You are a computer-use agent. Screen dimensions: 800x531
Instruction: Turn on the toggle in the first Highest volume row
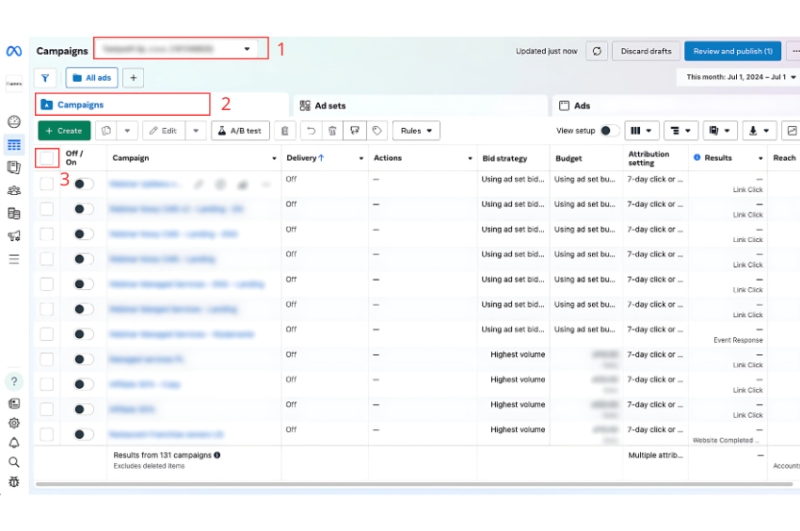[x=83, y=359]
